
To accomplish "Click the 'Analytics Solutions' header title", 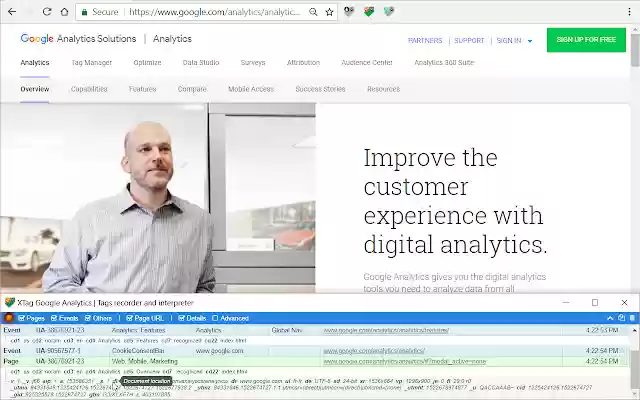I will [96, 39].
